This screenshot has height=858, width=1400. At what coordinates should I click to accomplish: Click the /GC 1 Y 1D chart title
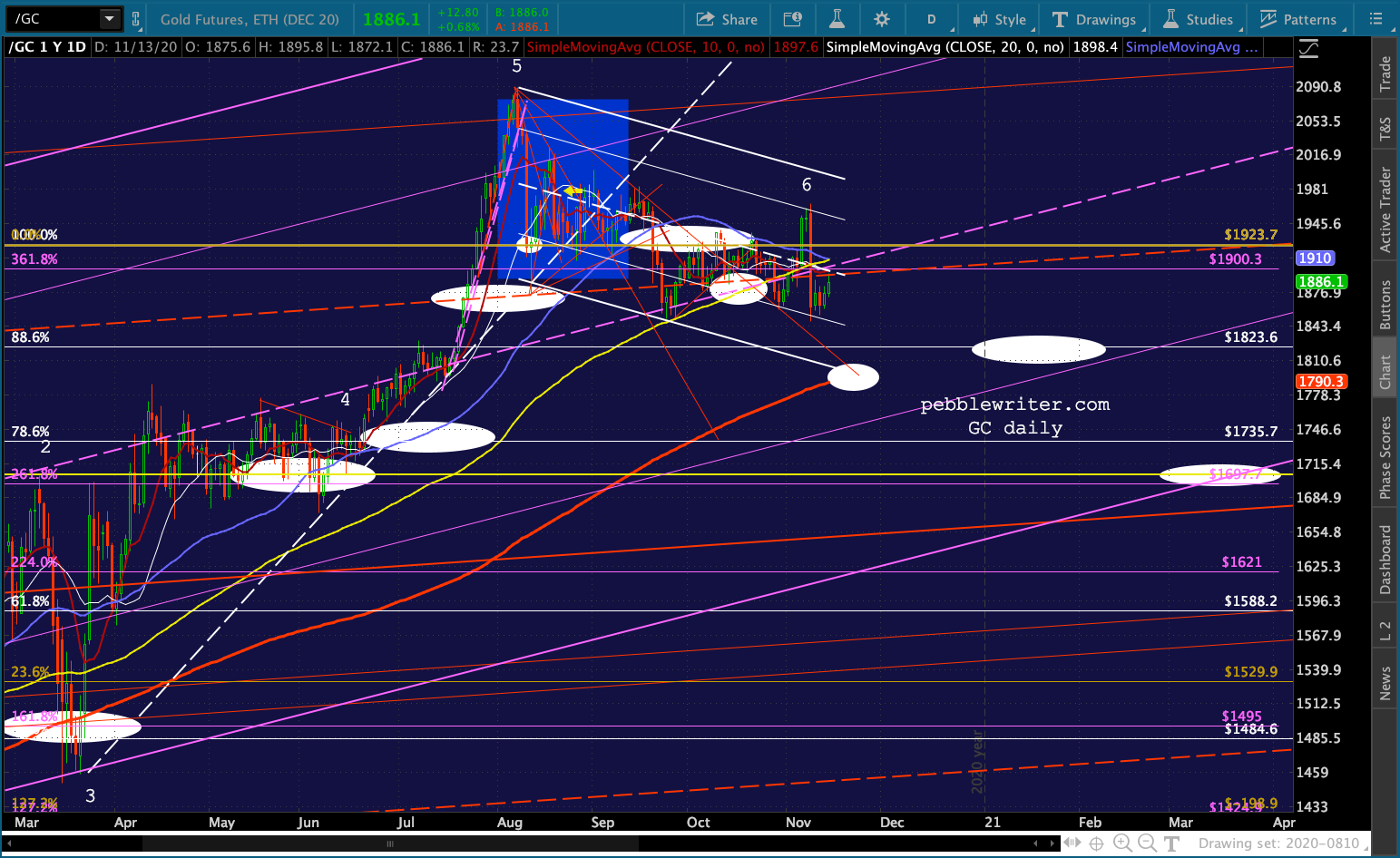click(x=47, y=47)
